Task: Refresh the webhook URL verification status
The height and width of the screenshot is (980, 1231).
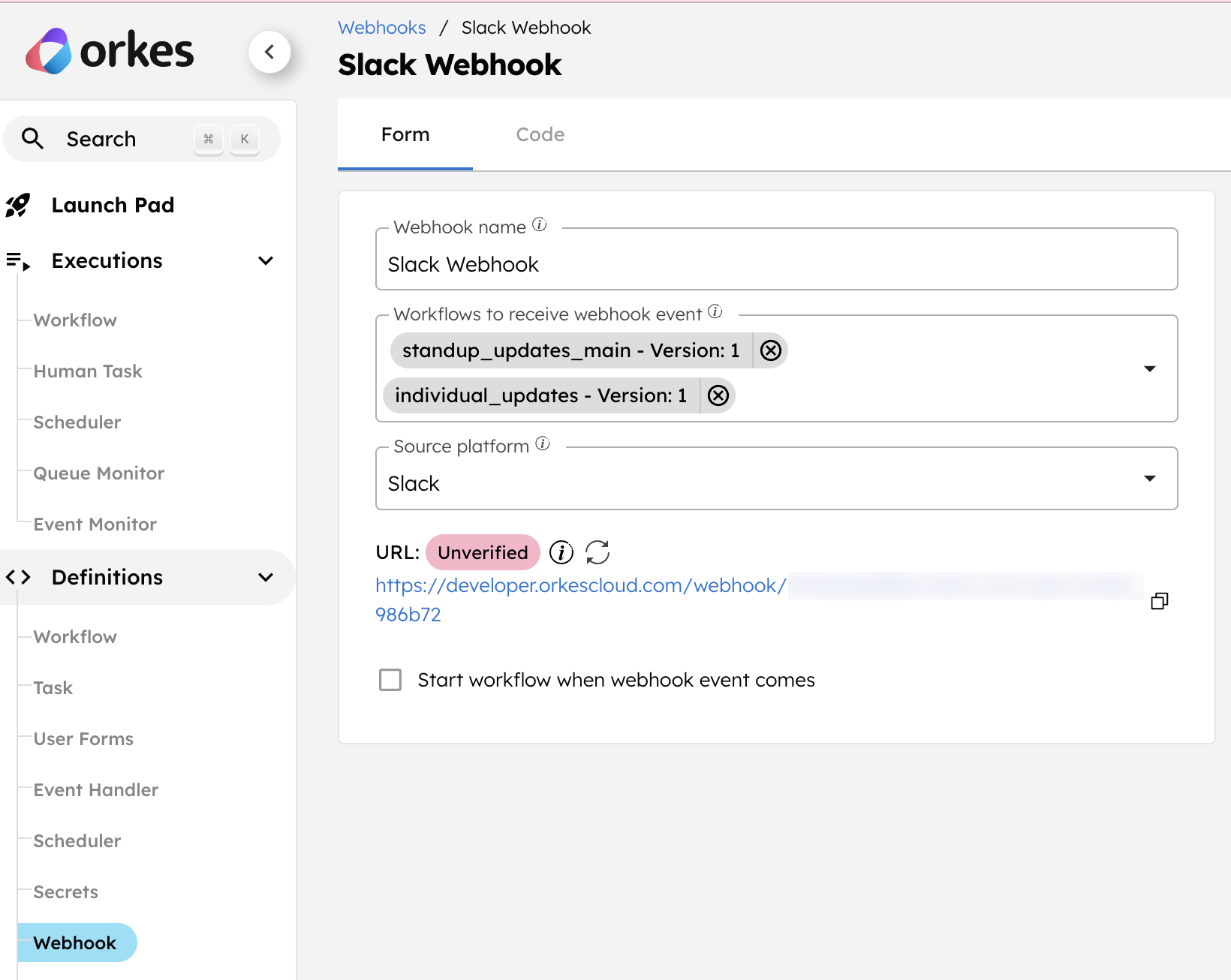Action: [x=597, y=552]
